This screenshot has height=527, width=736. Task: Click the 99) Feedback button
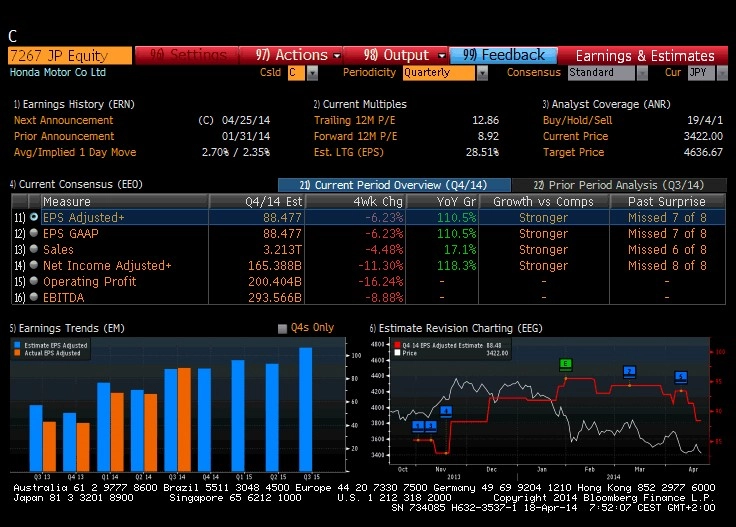[x=504, y=55]
